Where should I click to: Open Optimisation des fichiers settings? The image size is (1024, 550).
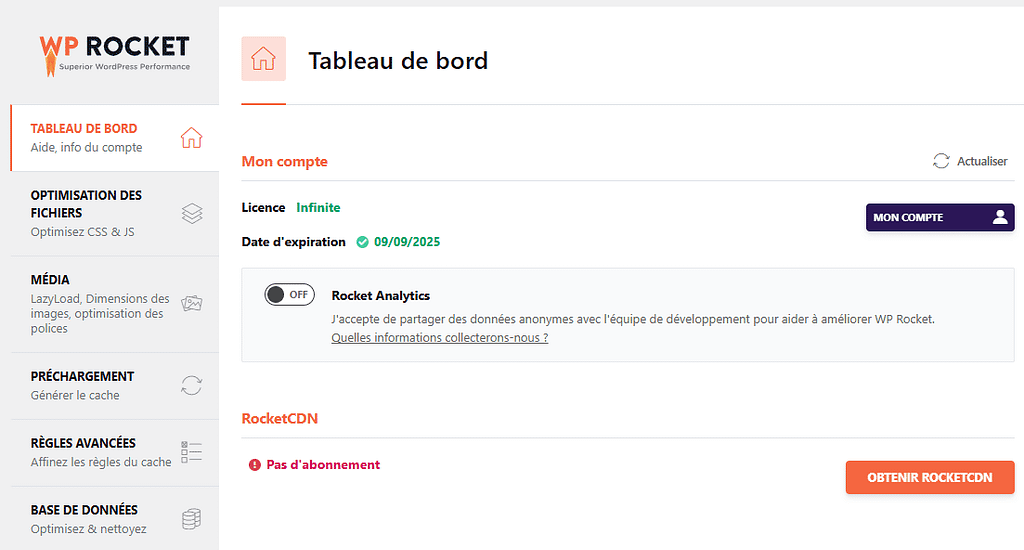click(87, 212)
